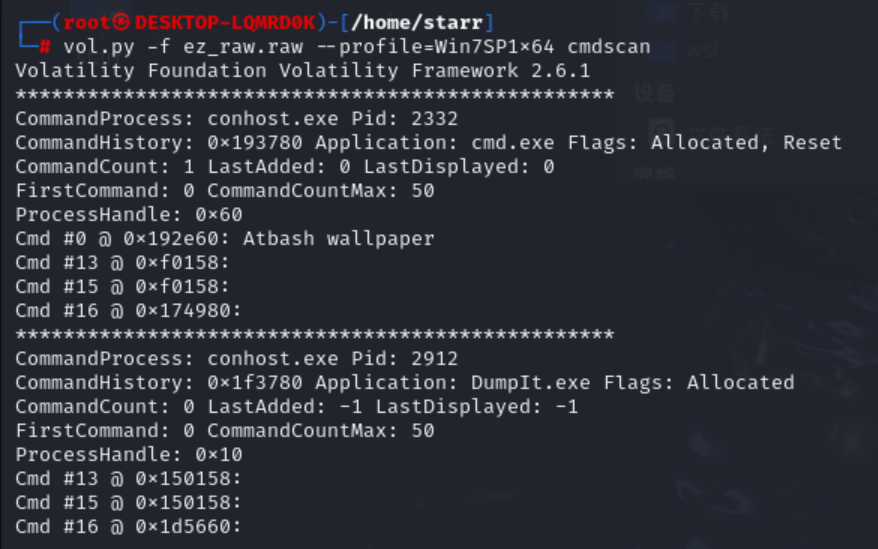Click the cmdscan plugin word
This screenshot has width=878, height=549.
coord(609,46)
